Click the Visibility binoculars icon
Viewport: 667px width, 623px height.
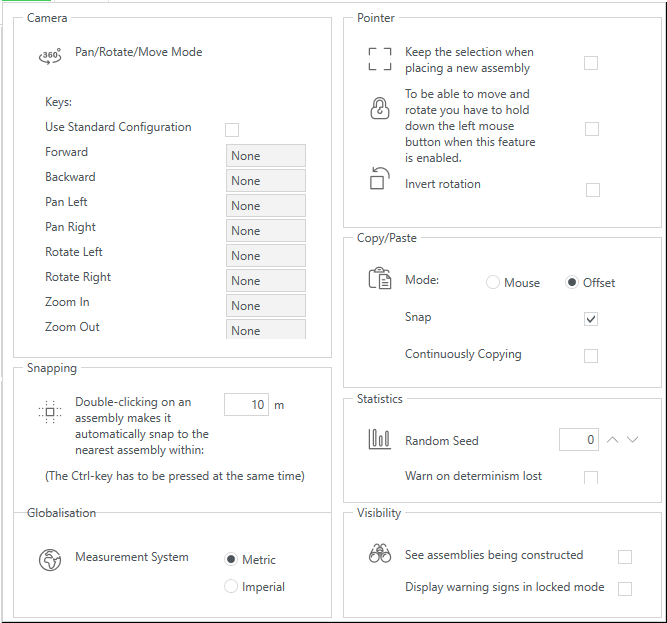379,553
